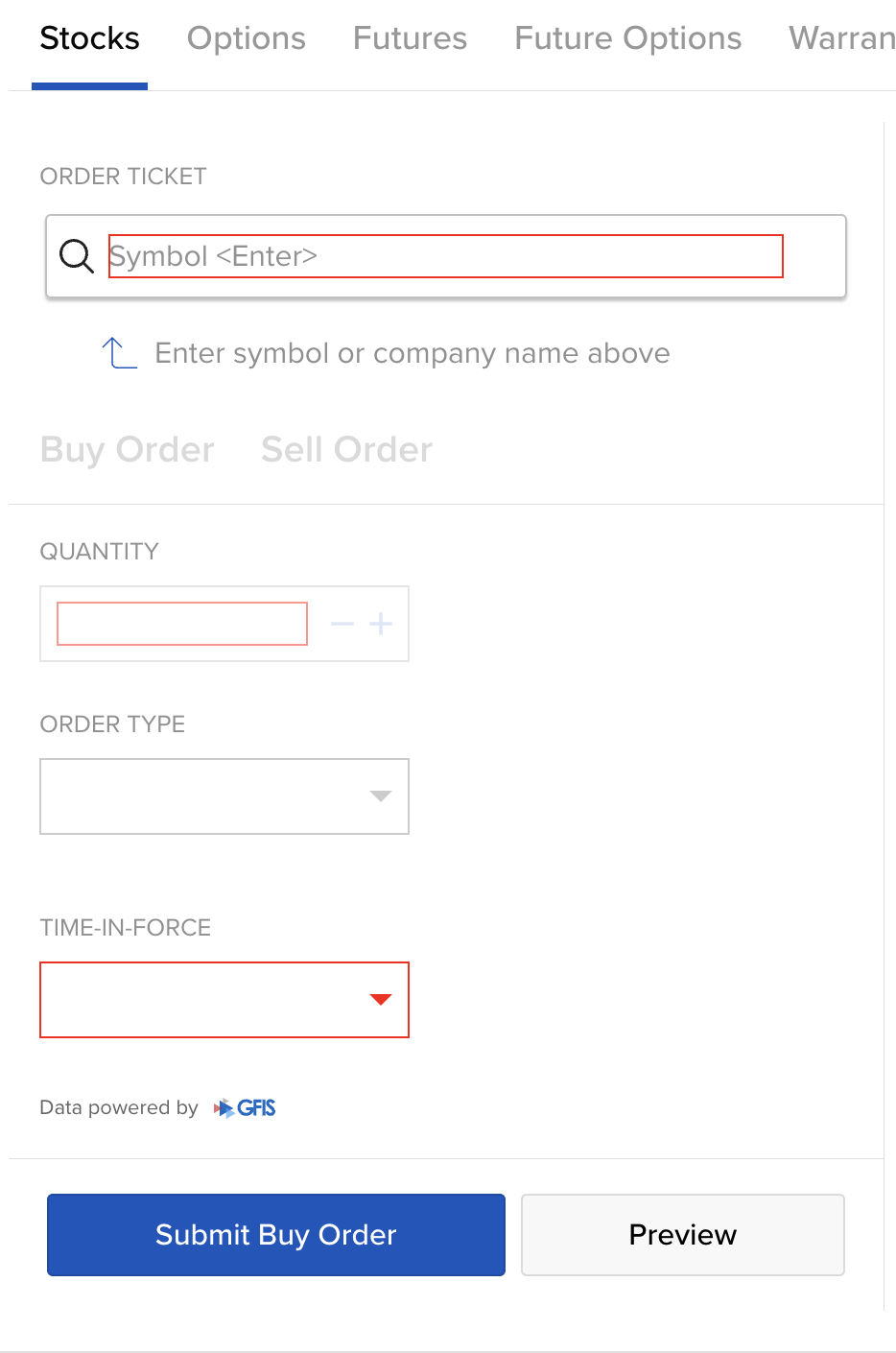
Task: Click the search magnifier icon
Action: pos(76,256)
